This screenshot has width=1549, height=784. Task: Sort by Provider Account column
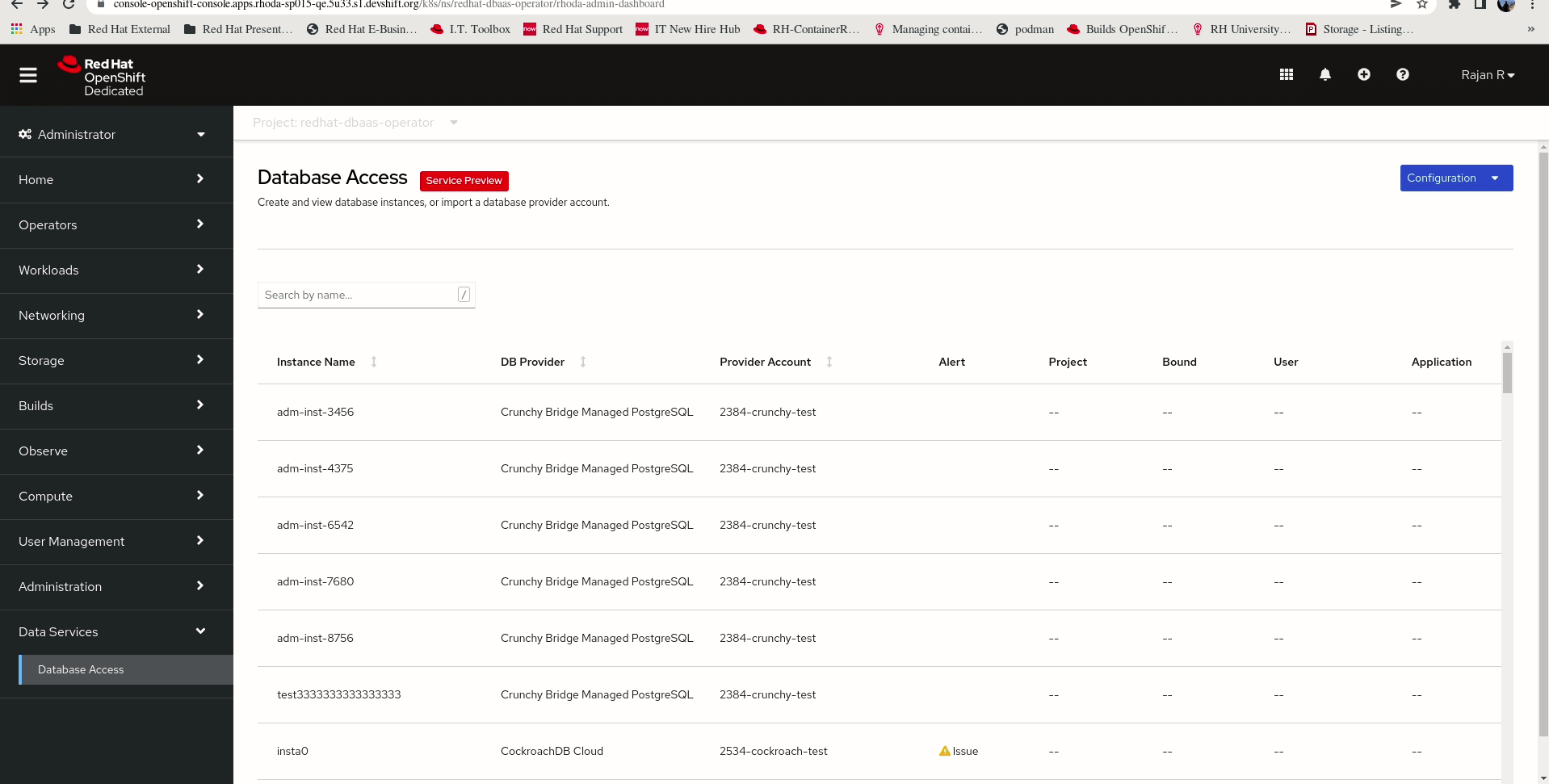[829, 362]
